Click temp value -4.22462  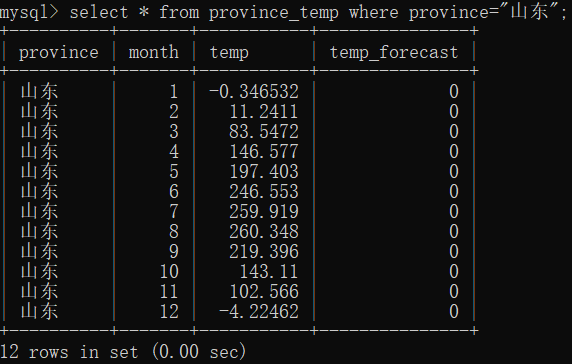point(259,312)
